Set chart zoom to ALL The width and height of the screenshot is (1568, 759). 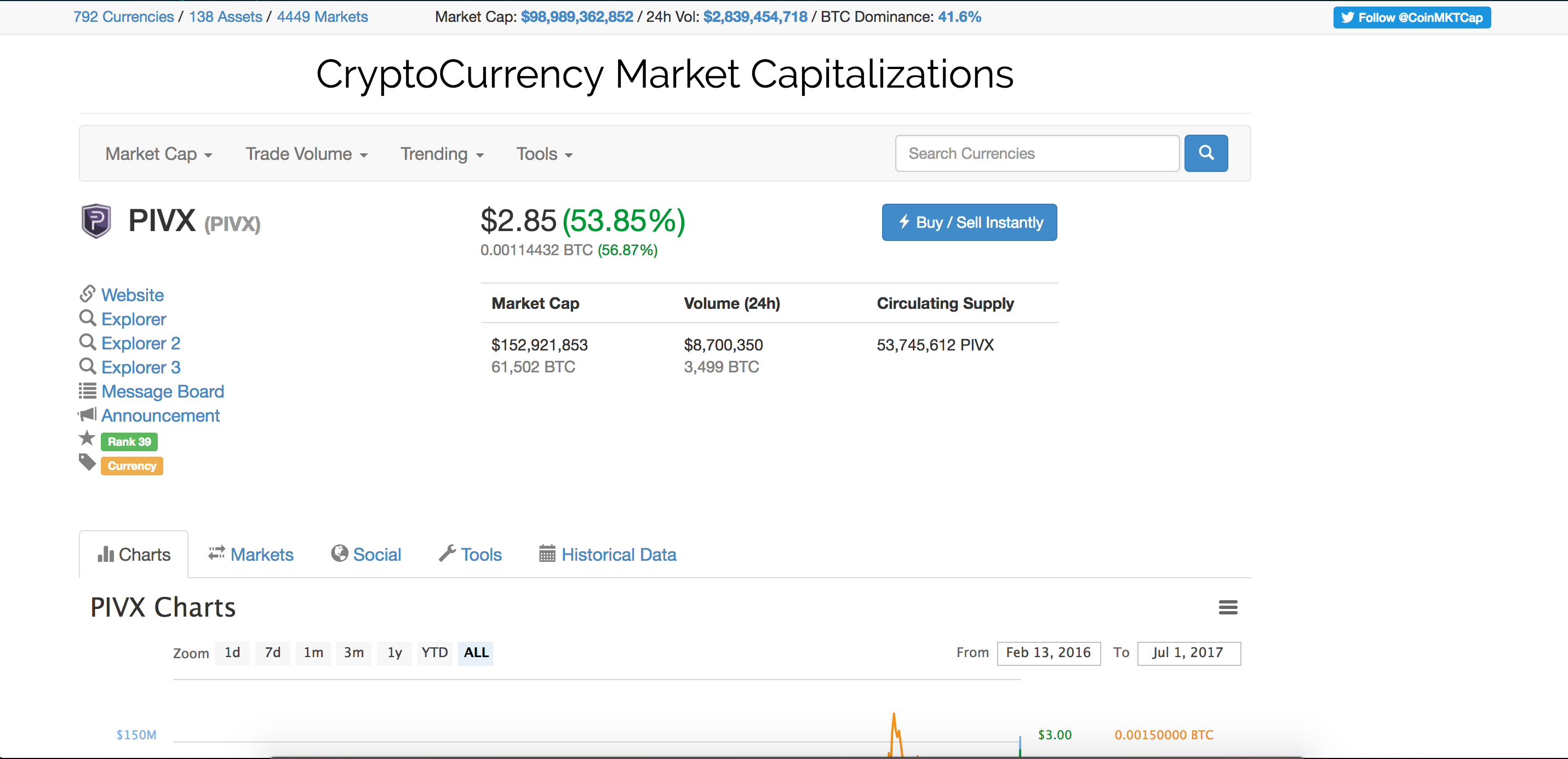[x=476, y=653]
